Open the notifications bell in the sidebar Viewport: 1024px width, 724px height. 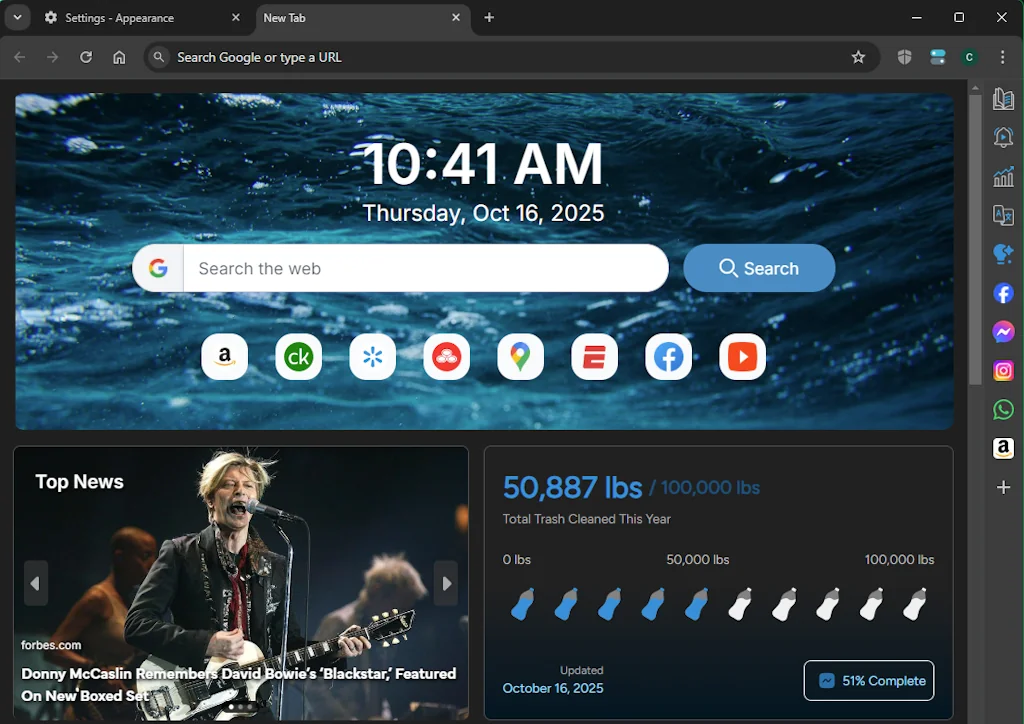point(1003,137)
